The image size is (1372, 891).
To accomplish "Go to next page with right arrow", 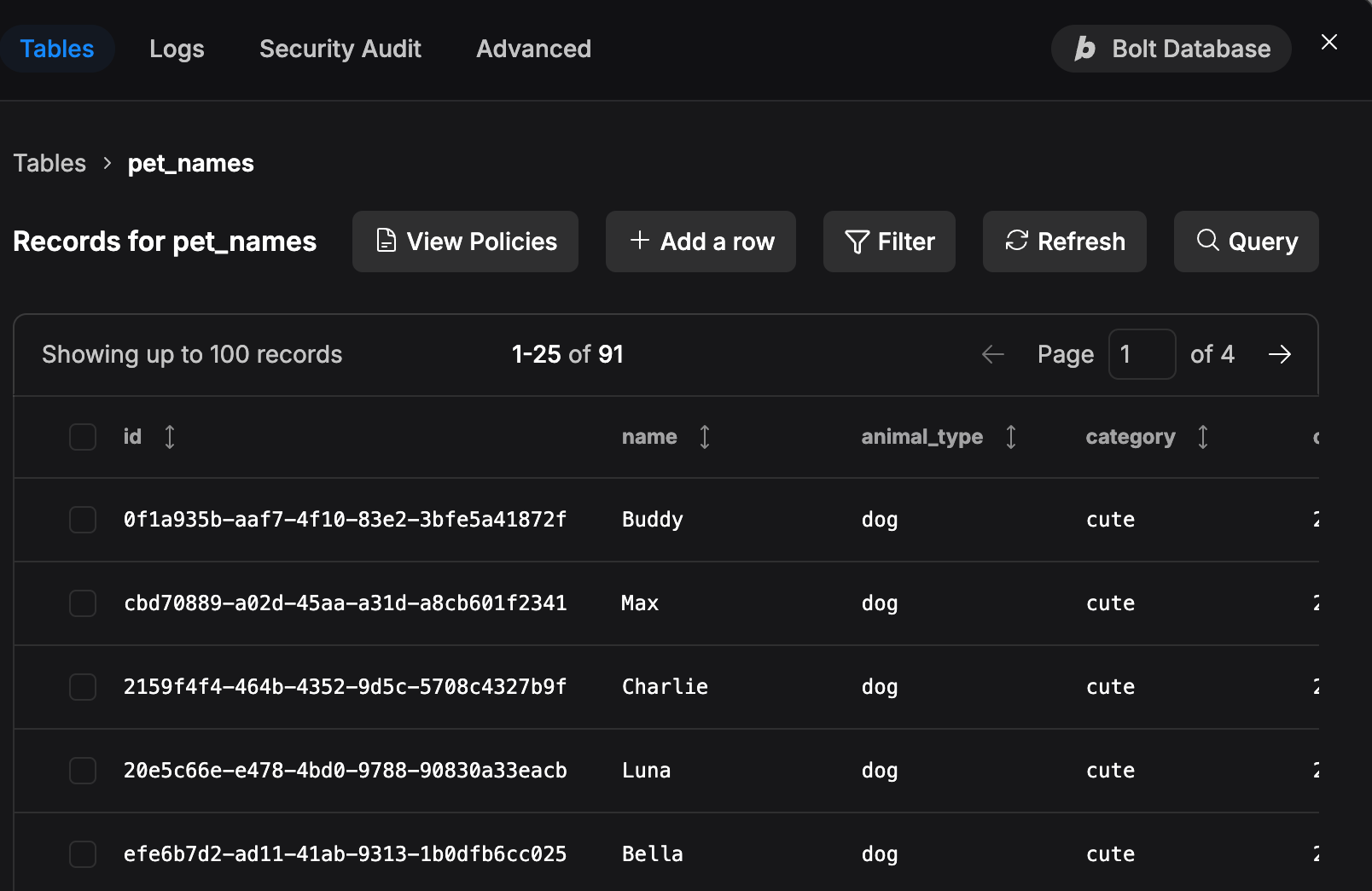I will click(x=1280, y=354).
